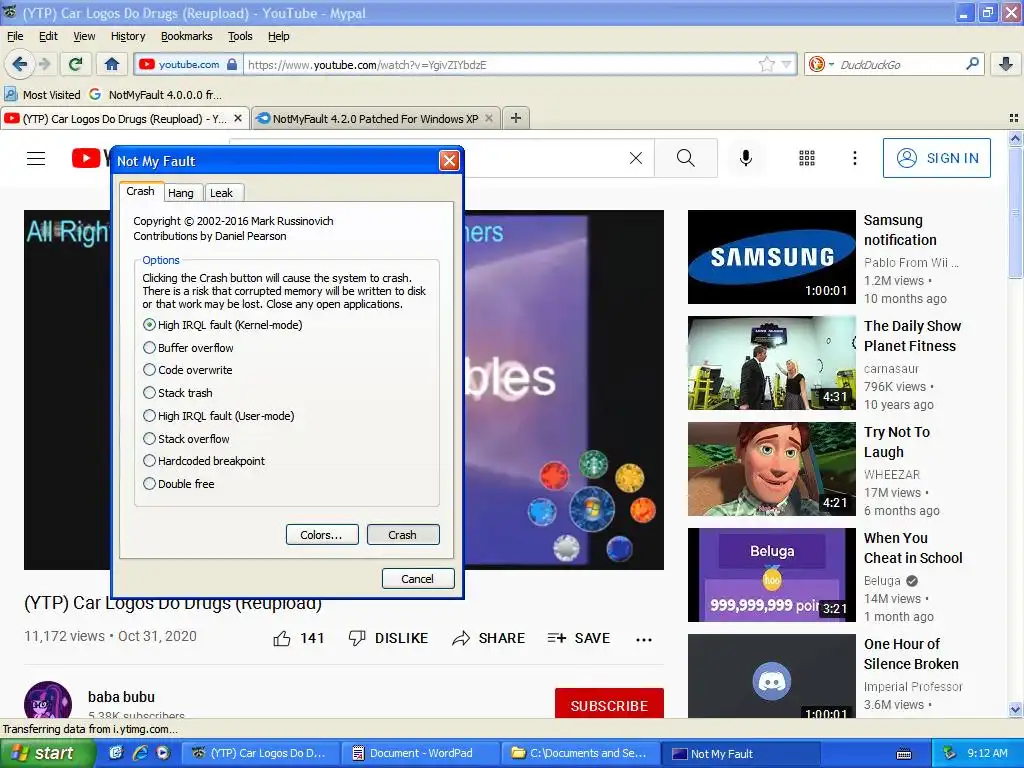1024x768 pixels.
Task: Open the baba bubu channel avatar
Action: pyautogui.click(x=48, y=700)
